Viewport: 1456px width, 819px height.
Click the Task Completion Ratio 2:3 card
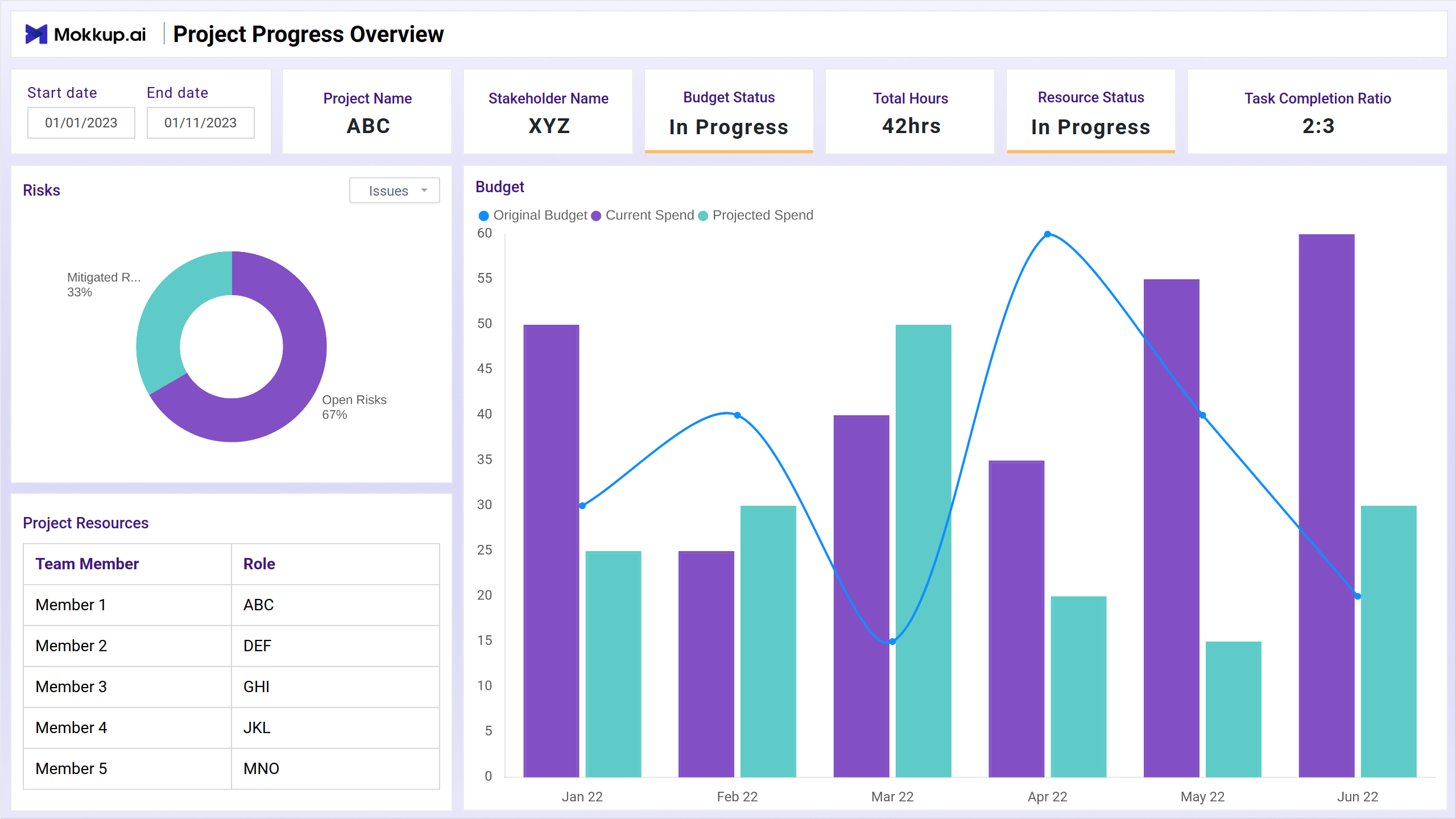click(1317, 111)
